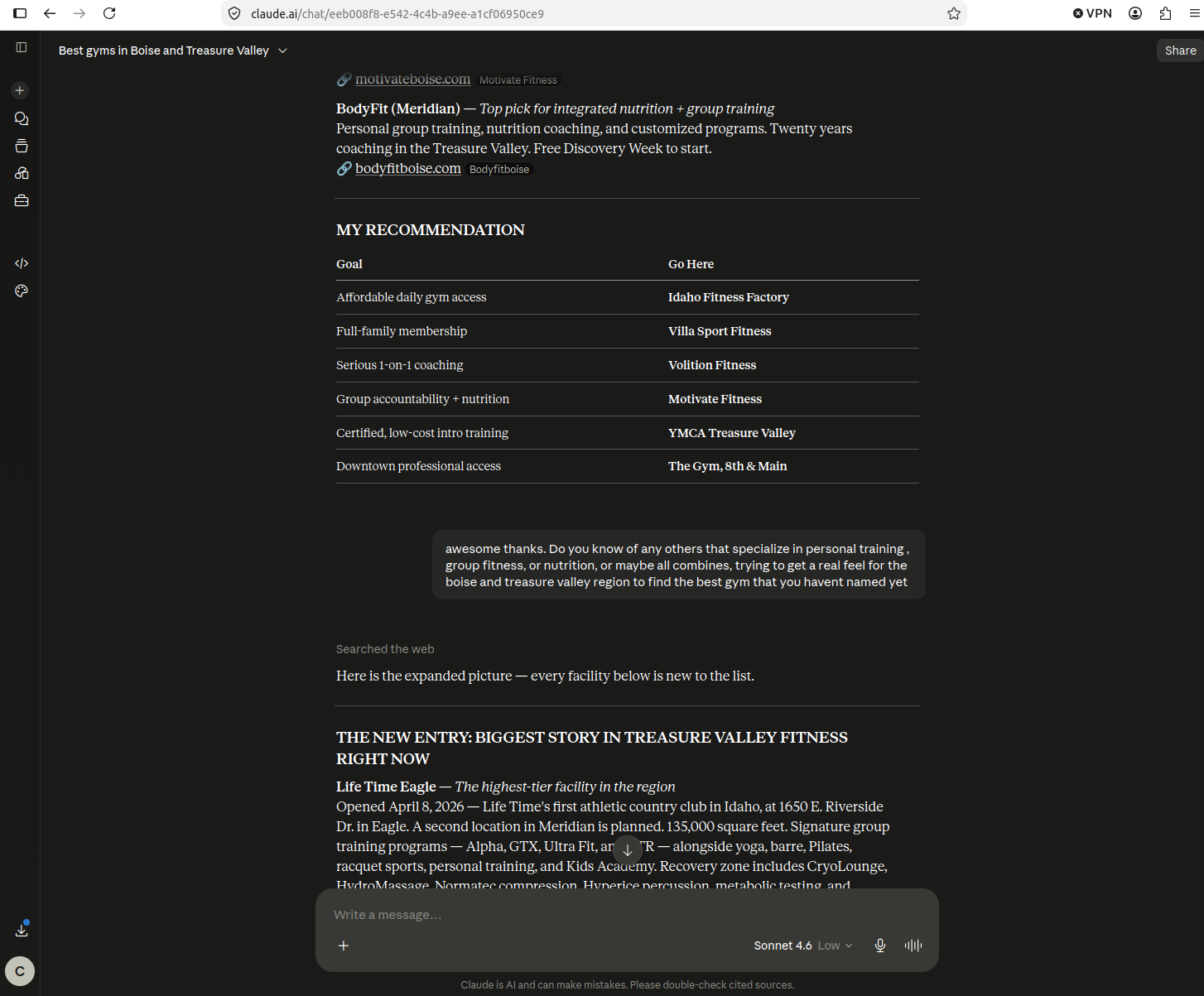Open the browser account profile icon
The height and width of the screenshot is (996, 1204).
point(1135,13)
